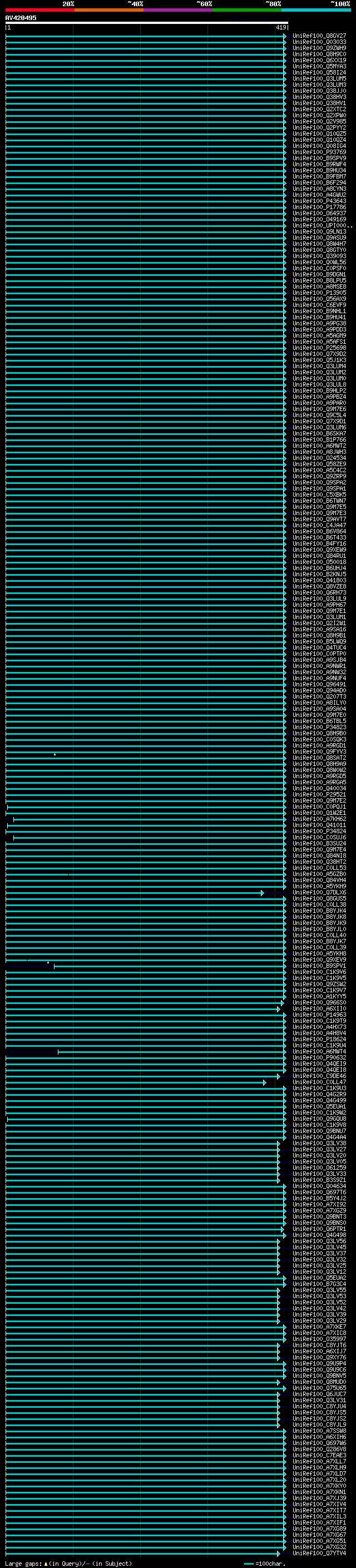Select hit label UniRef100_Q9LN13
356x1568 pixels.
pyautogui.click(x=319, y=232)
